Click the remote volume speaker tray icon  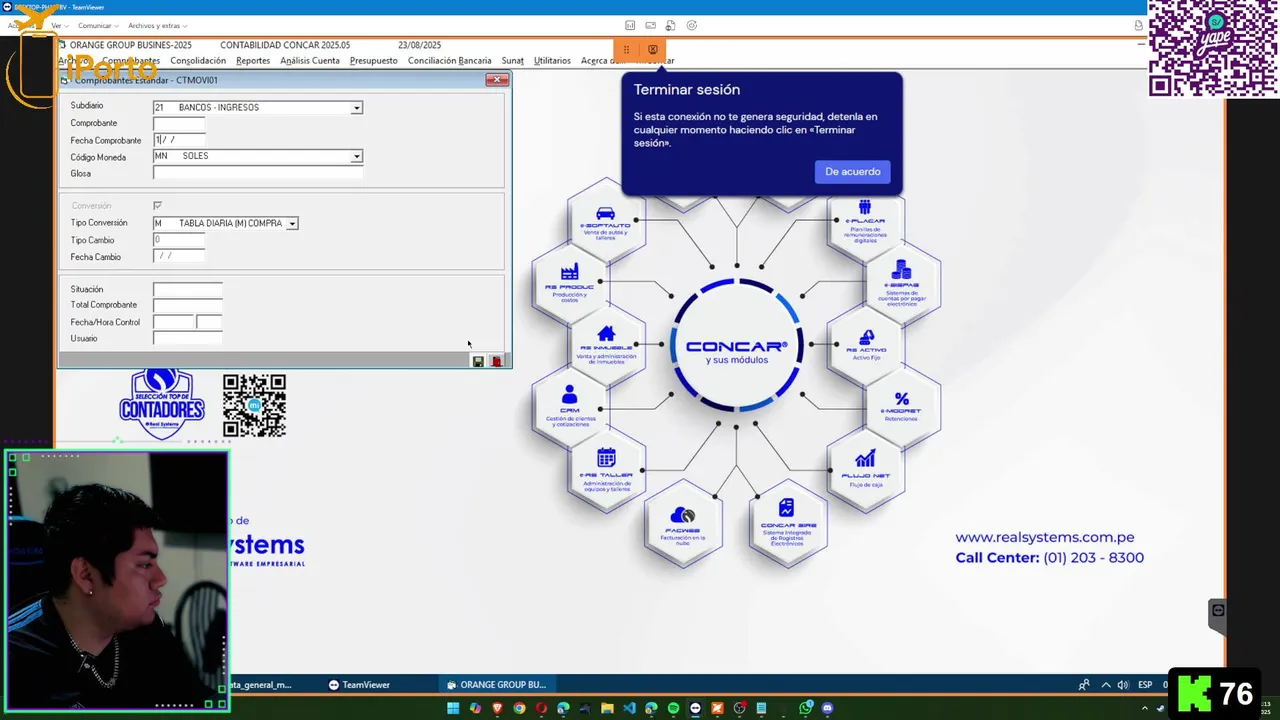pyautogui.click(x=1123, y=685)
